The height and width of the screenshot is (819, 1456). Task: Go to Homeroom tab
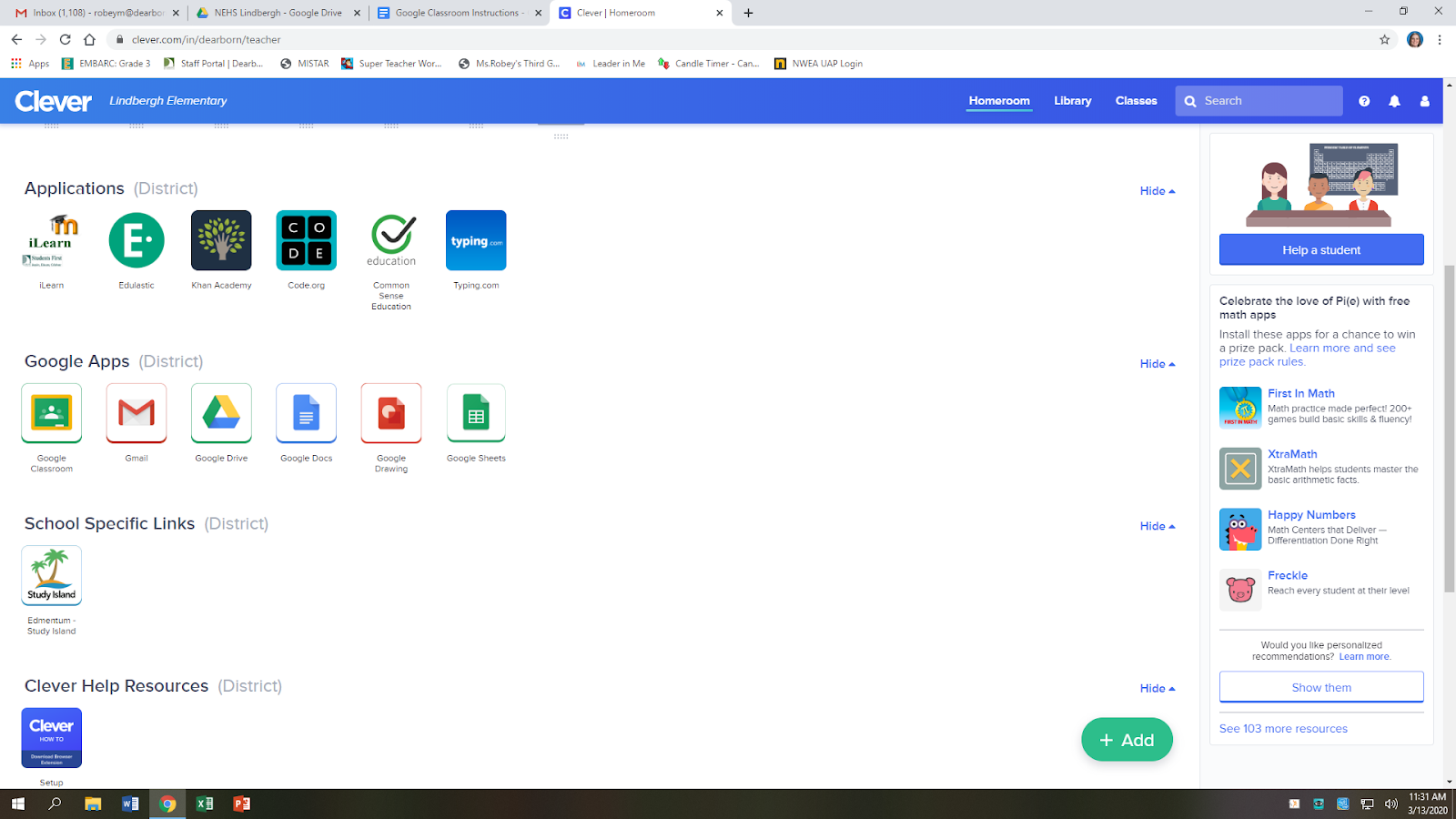click(999, 101)
